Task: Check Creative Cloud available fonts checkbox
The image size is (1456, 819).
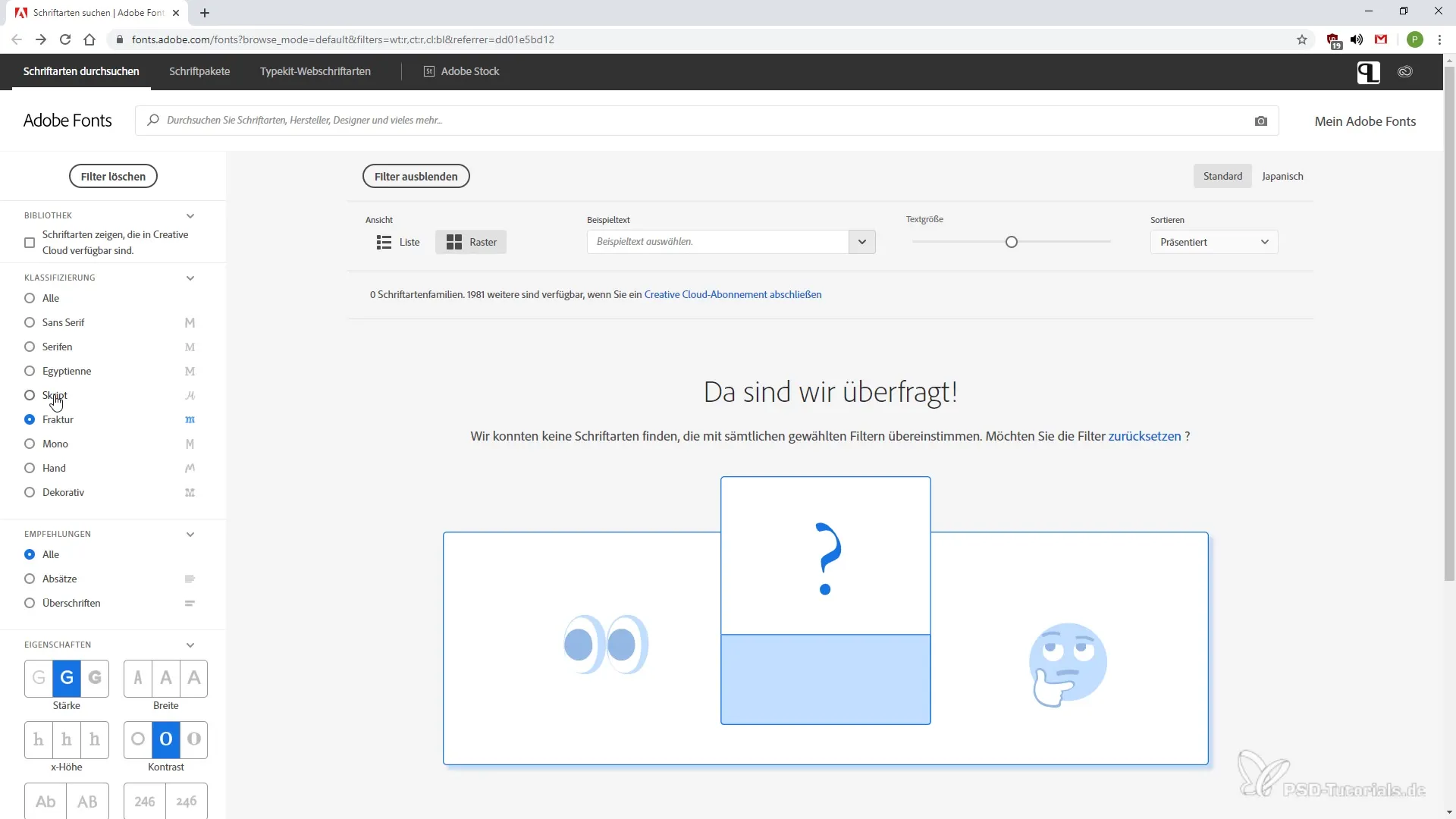Action: click(x=30, y=243)
